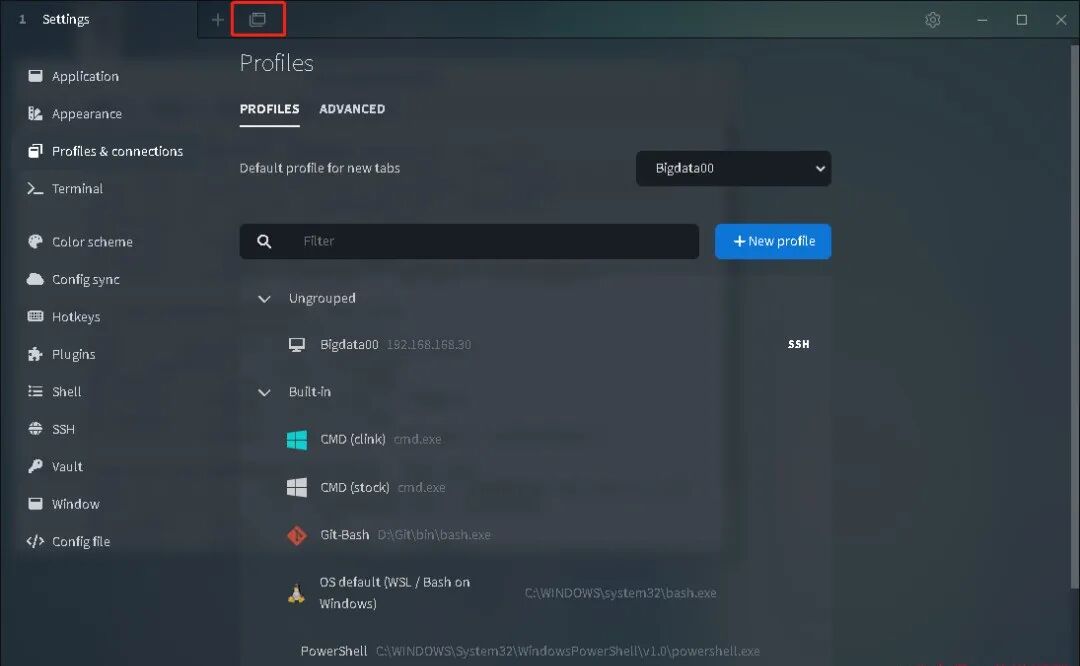Click the Linux penguin icon for OS default
This screenshot has height=666, width=1080.
click(x=296, y=593)
